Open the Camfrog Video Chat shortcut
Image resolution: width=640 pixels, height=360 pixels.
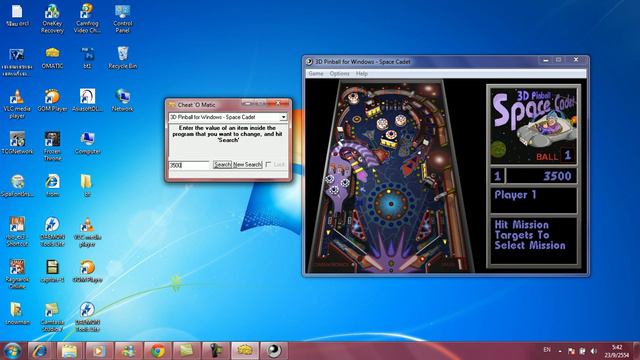pos(87,19)
